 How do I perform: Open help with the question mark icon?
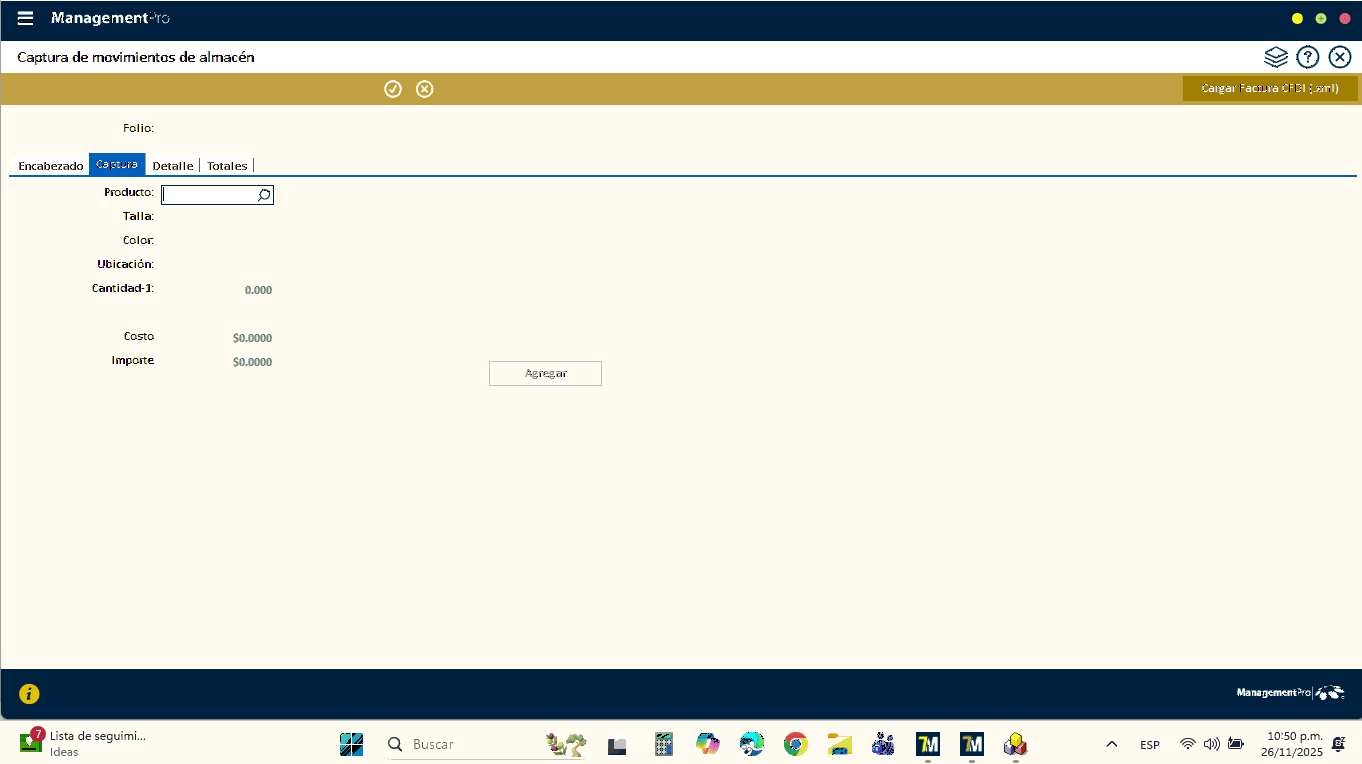[x=1308, y=57]
